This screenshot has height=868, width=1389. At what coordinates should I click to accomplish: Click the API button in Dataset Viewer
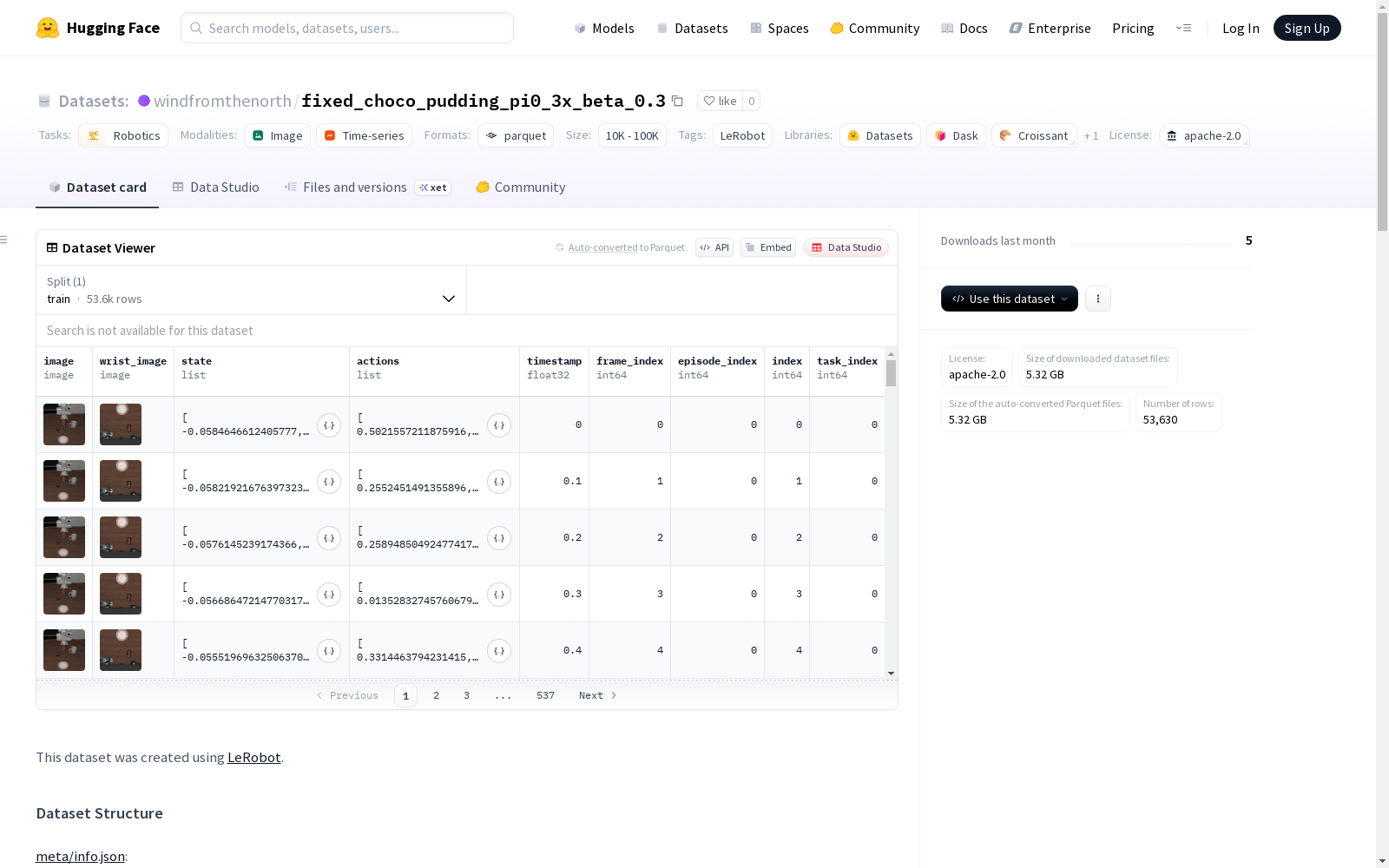(x=714, y=247)
